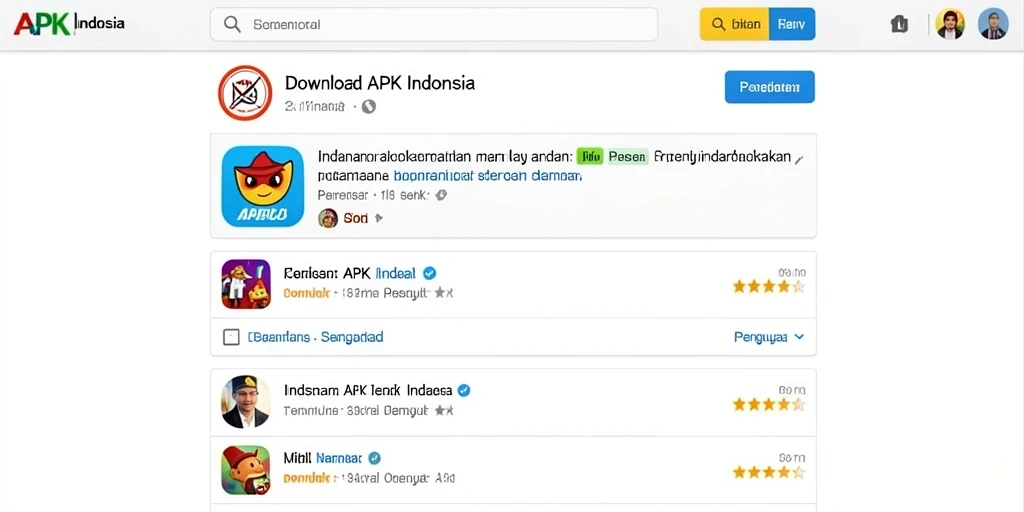Image resolution: width=1024 pixels, height=512 pixels.
Task: Click the blue Peredaten button
Action: [x=770, y=87]
